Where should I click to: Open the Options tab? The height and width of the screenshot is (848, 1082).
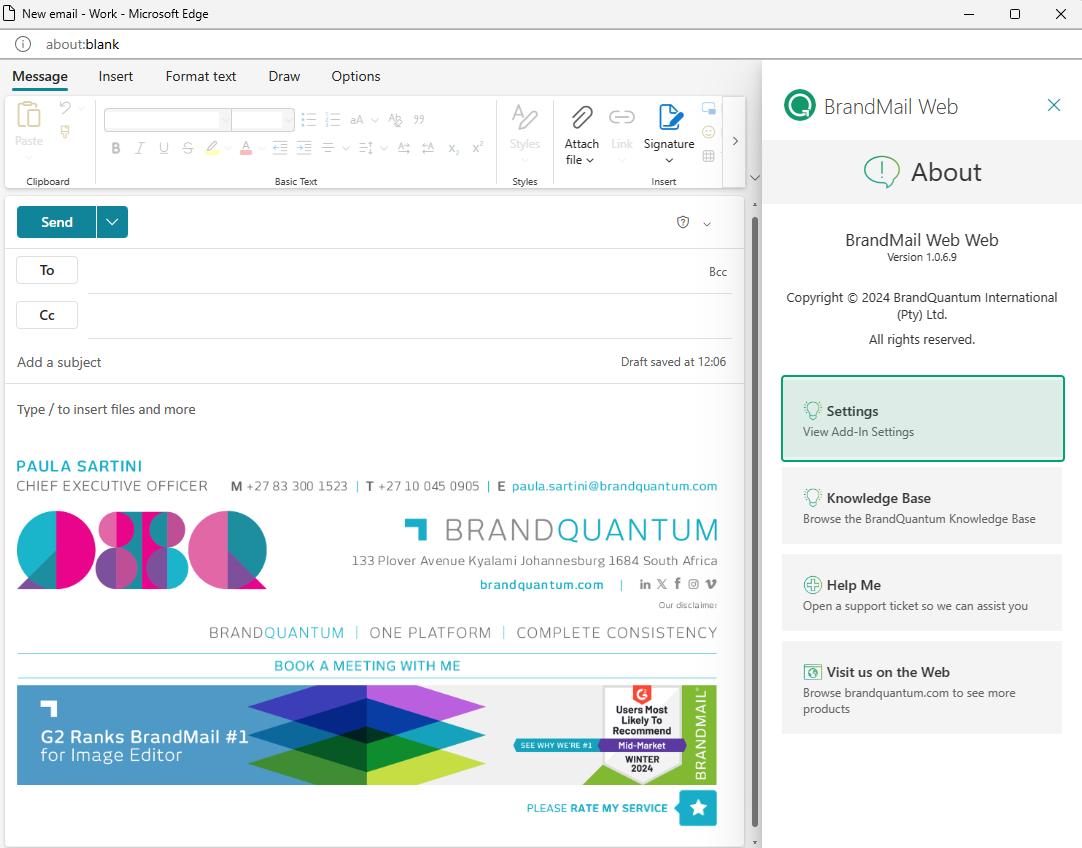(x=355, y=77)
